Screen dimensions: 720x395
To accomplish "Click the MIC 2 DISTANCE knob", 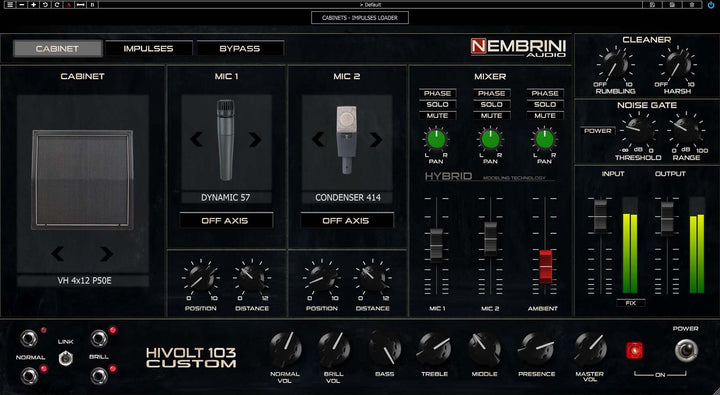I will [372, 278].
